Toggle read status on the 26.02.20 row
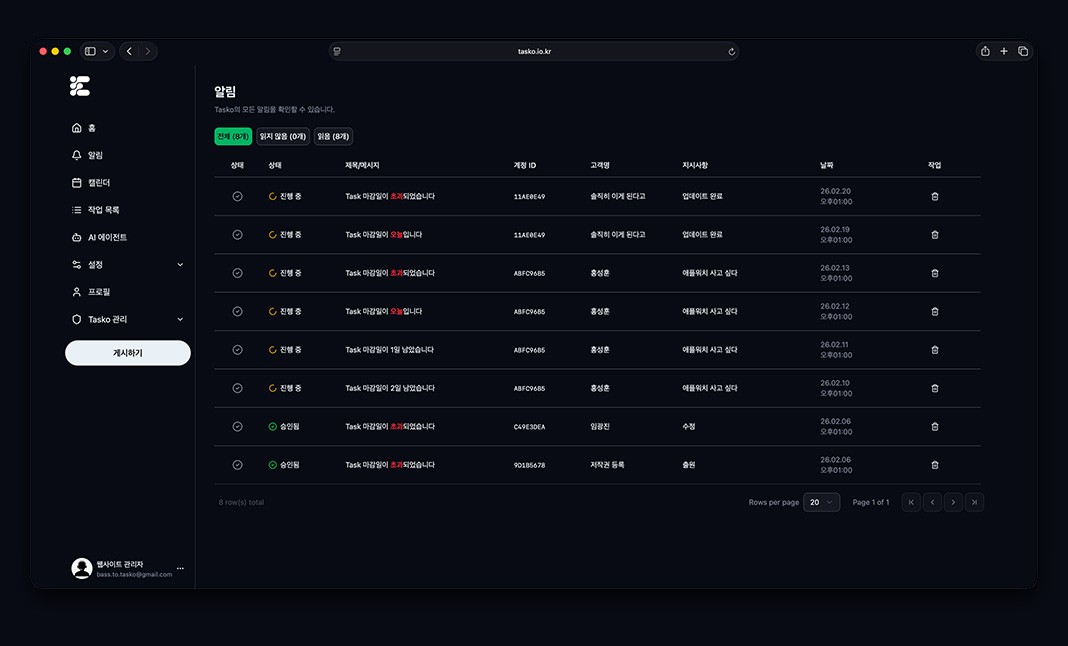The height and width of the screenshot is (646, 1068). pyautogui.click(x=237, y=196)
